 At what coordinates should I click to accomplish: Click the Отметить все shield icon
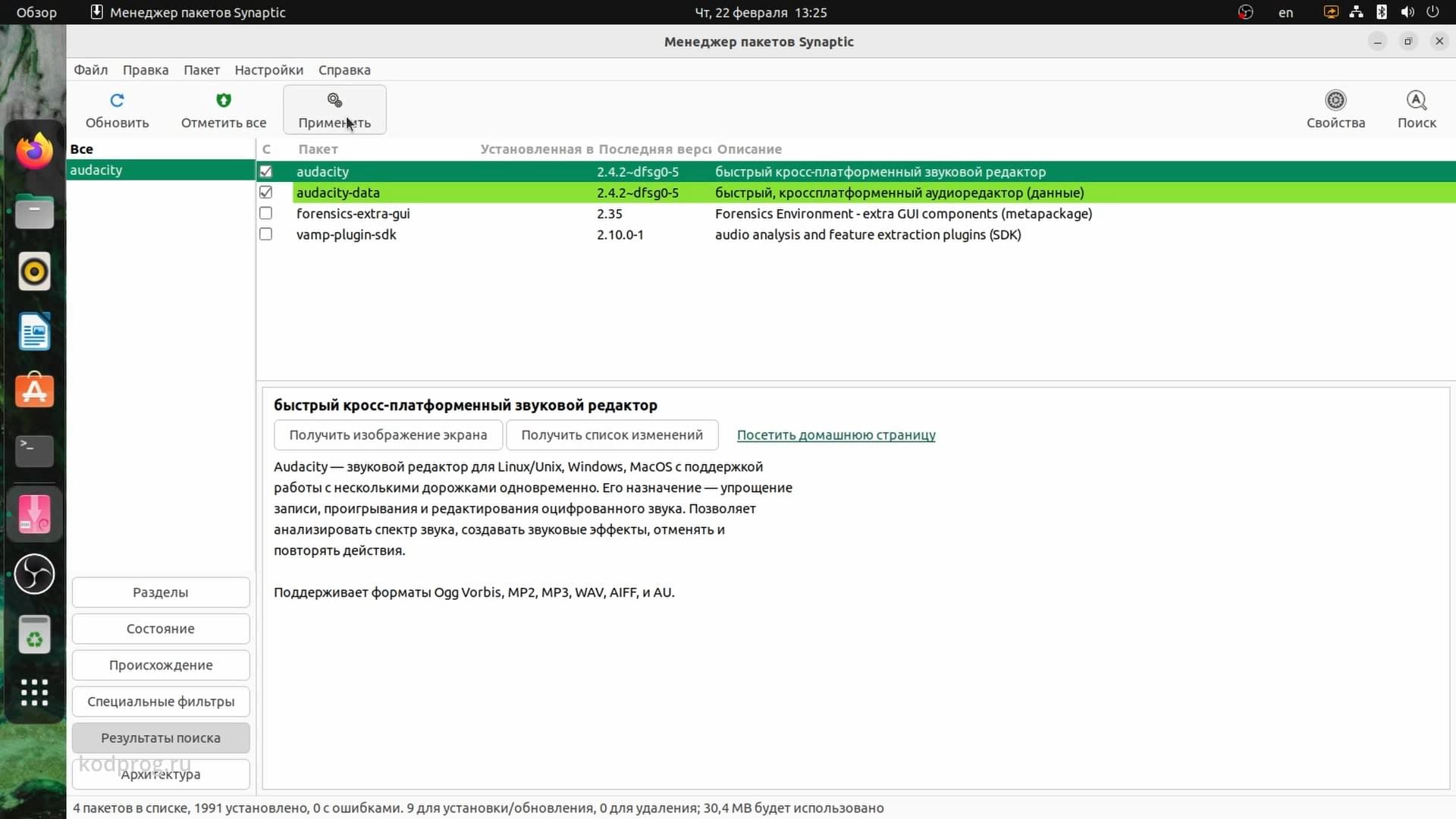pos(223,100)
